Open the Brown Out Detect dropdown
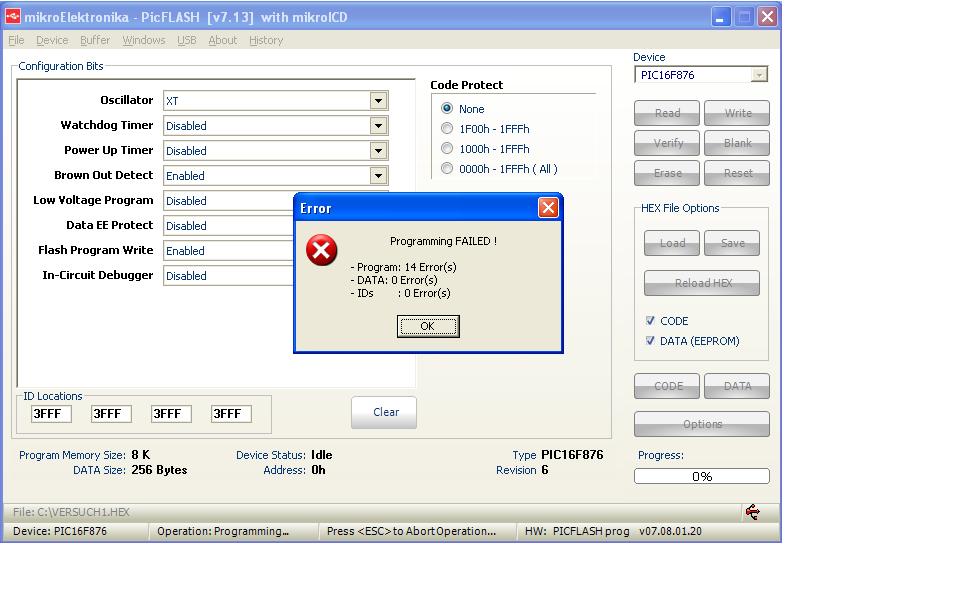Viewport: 960px width, 600px height. [378, 176]
